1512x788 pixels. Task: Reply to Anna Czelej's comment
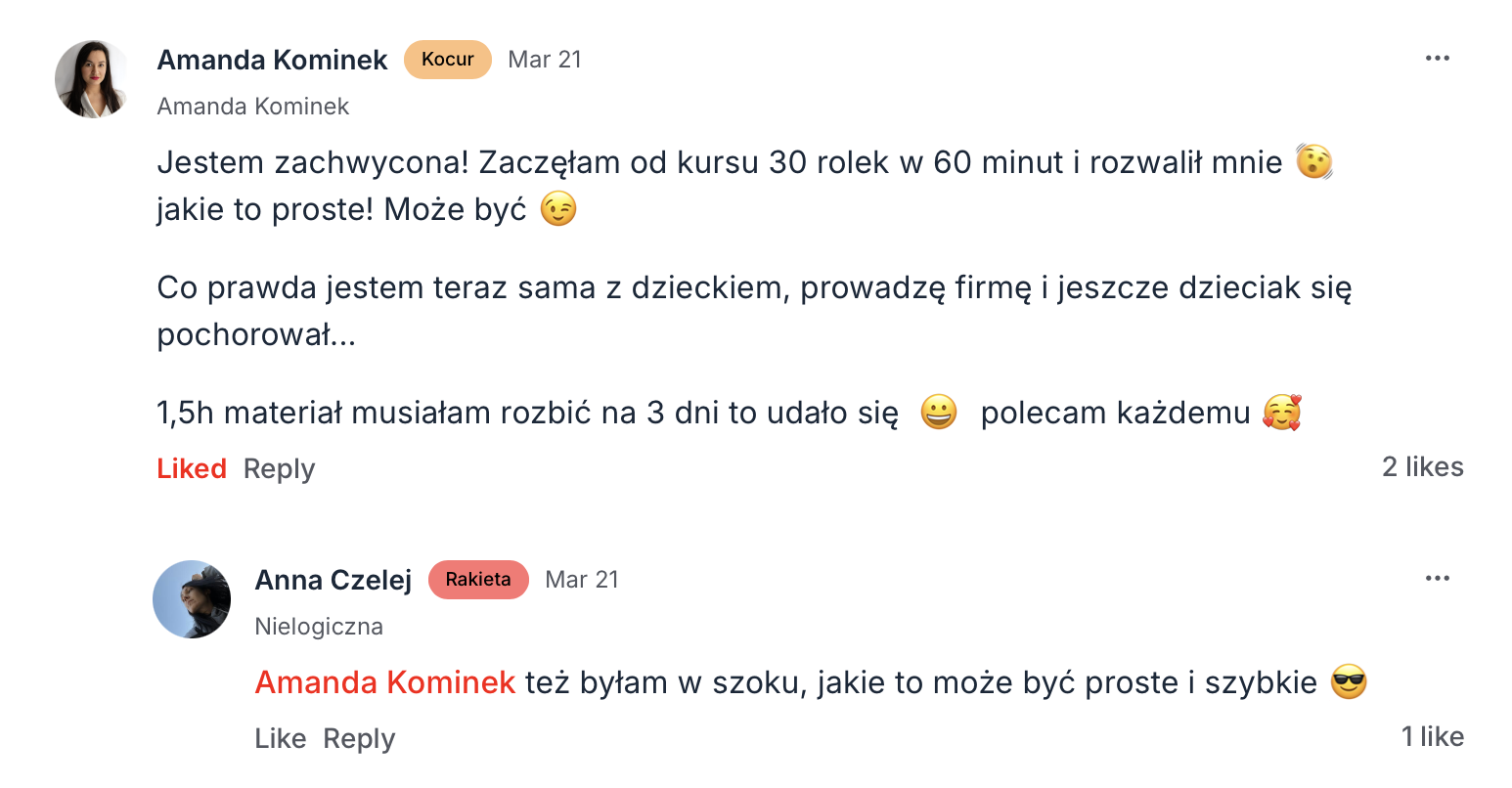359,739
